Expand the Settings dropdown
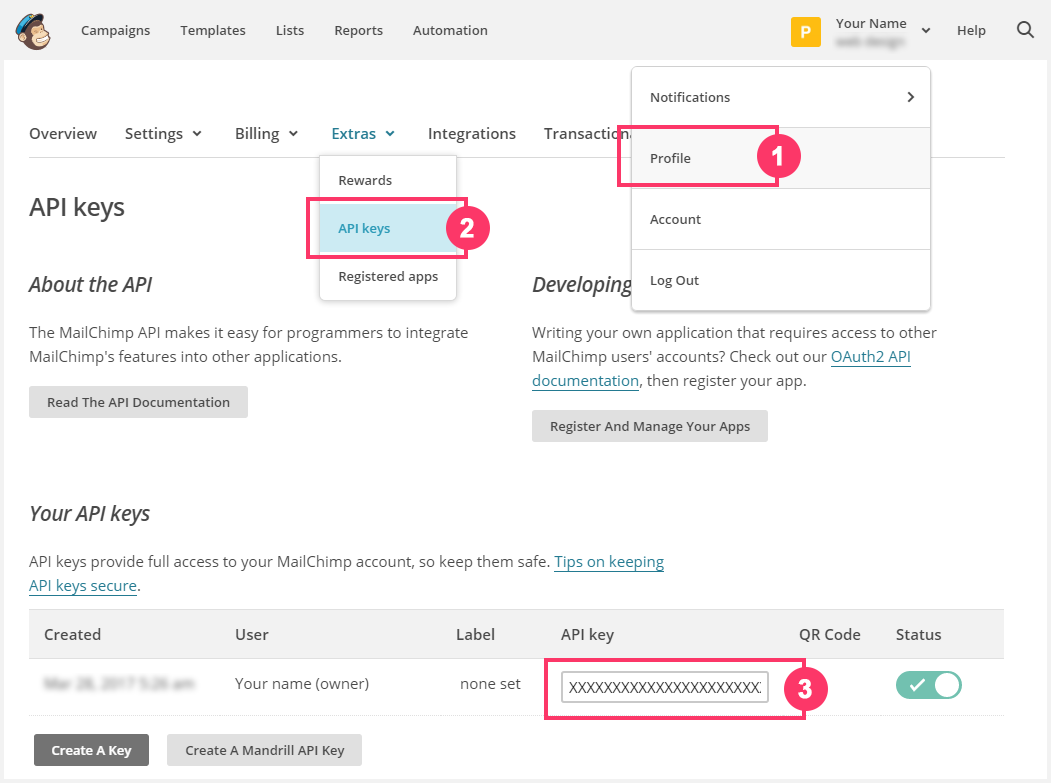 tap(163, 133)
